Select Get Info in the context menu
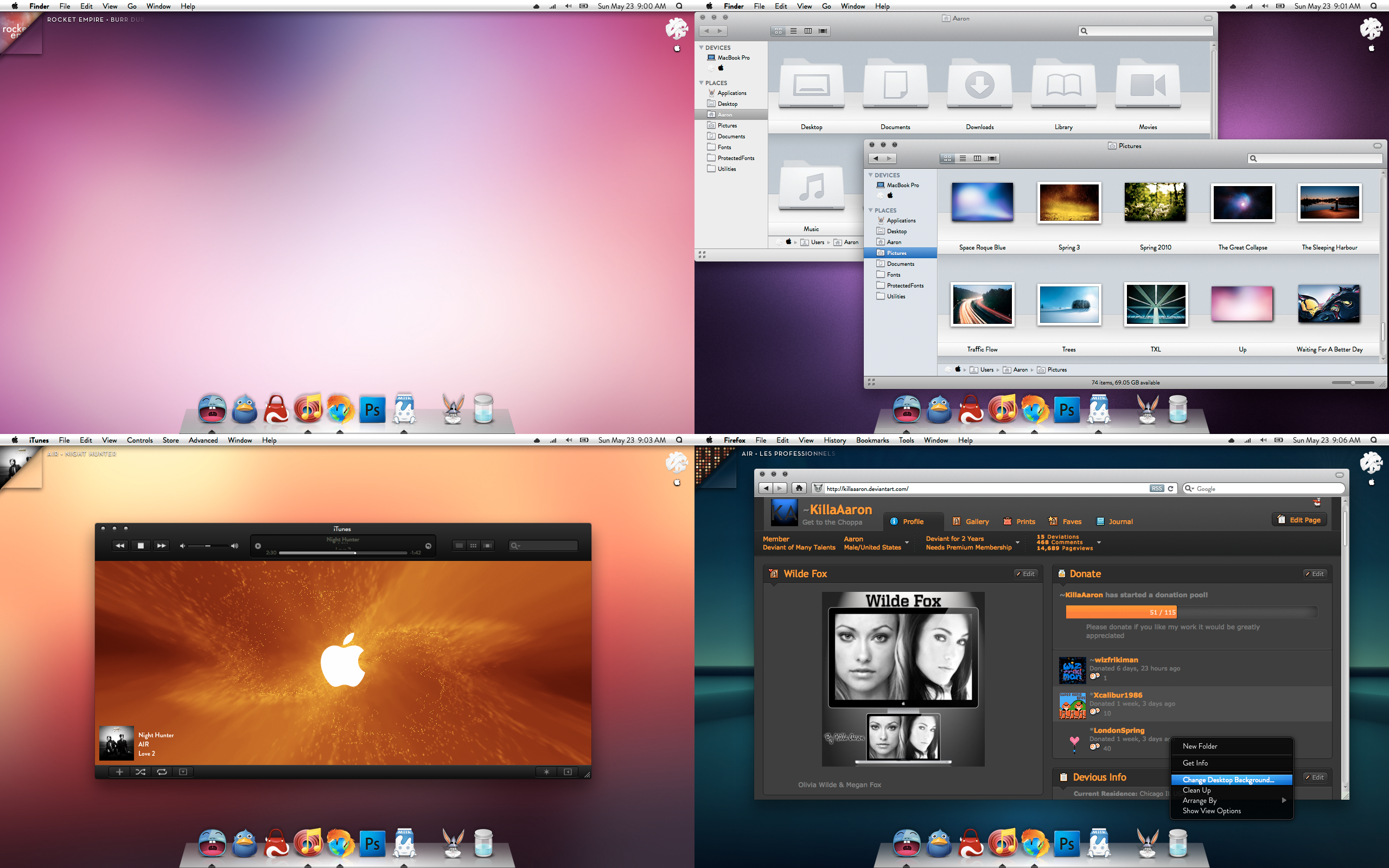The image size is (1389, 868). (x=1232, y=763)
